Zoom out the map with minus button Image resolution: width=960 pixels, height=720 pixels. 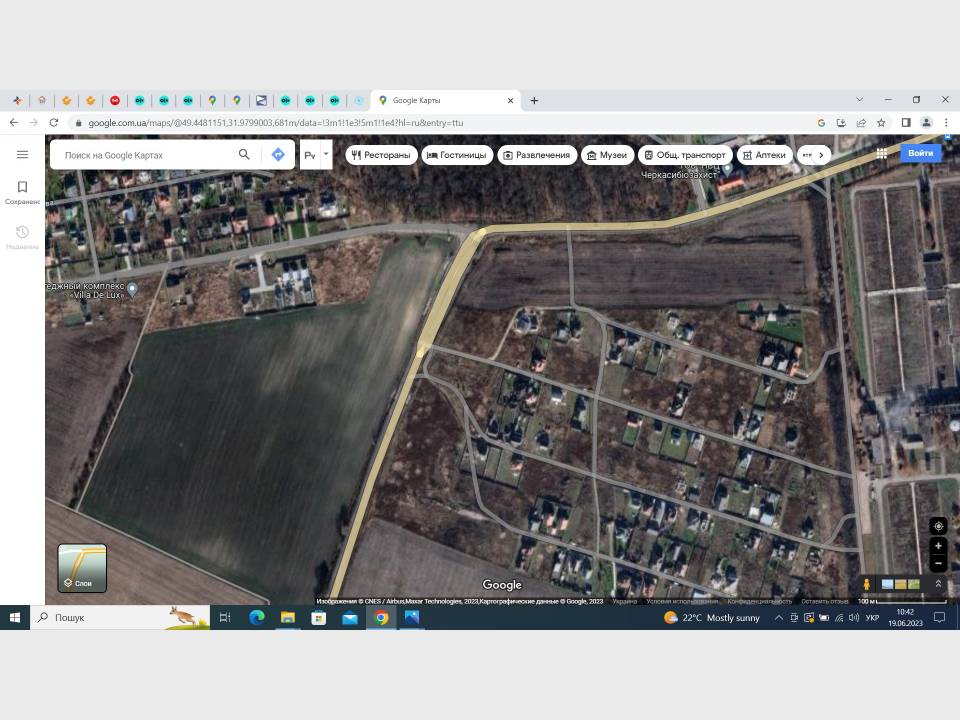(938, 563)
